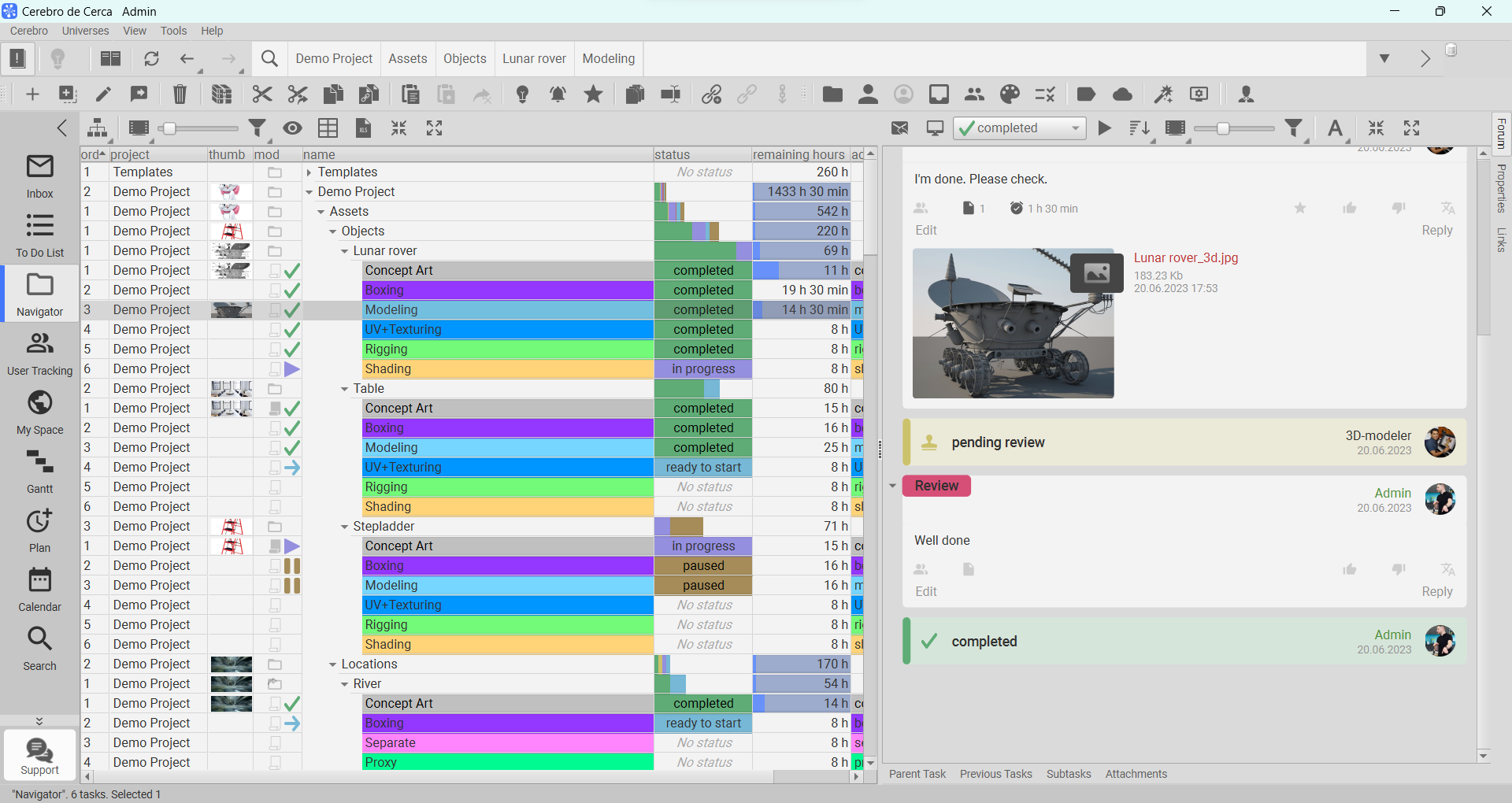This screenshot has height=803, width=1512.
Task: Open the Support chat
Action: 39,756
